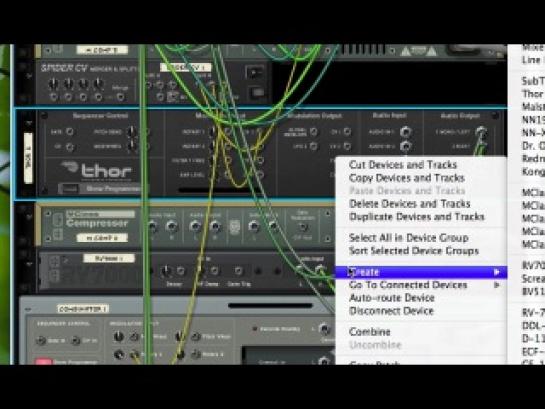Click Thor's Audio In 2 jack
Image resolution: width=545 pixels, height=409 pixels.
pos(405,146)
